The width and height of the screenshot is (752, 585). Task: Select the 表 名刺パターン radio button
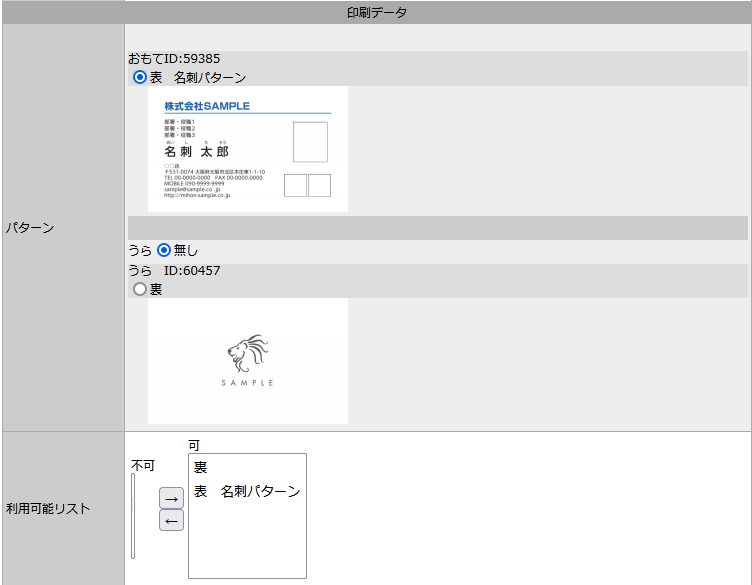point(140,77)
